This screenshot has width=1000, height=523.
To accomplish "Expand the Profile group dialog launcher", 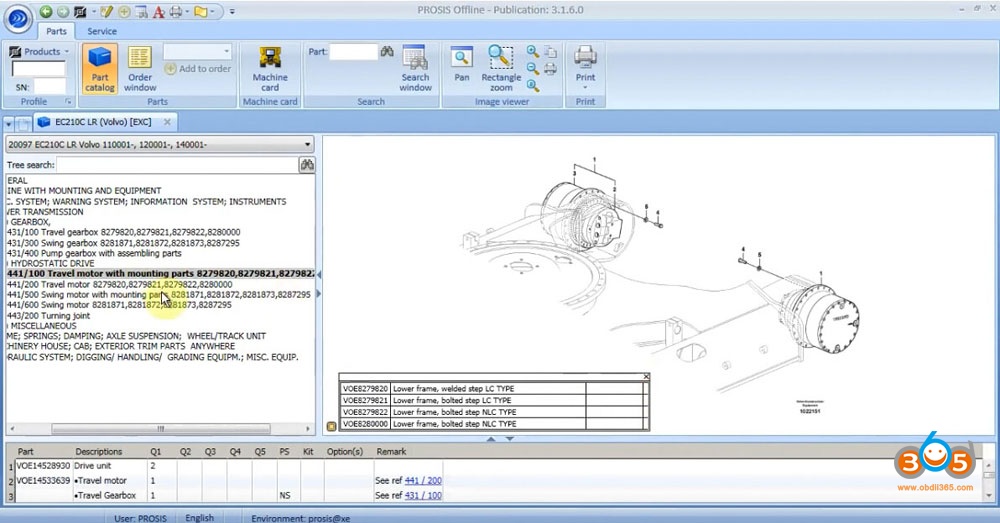I will click(68, 101).
